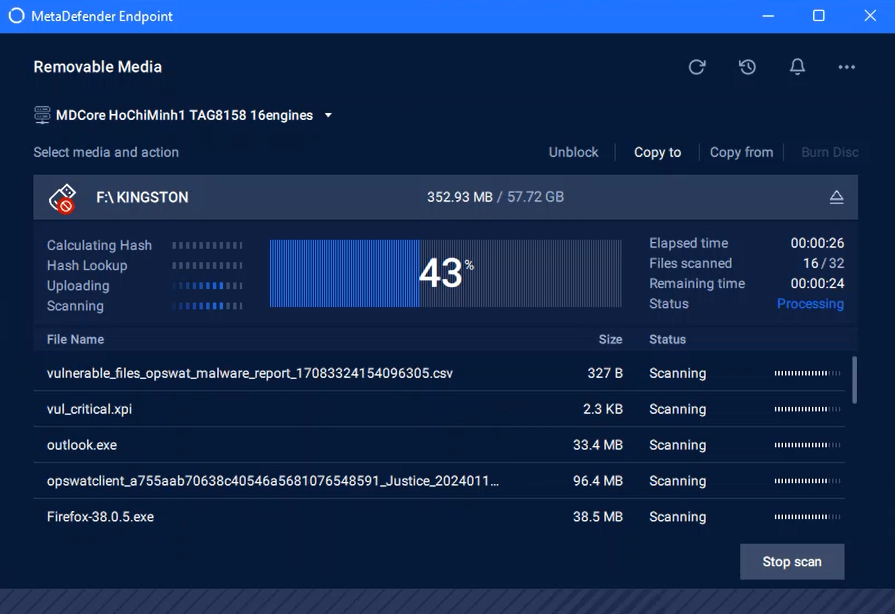Click progress indicator for opswatclient row
Image resolution: width=895 pixels, height=614 pixels.
pyautogui.click(x=807, y=481)
